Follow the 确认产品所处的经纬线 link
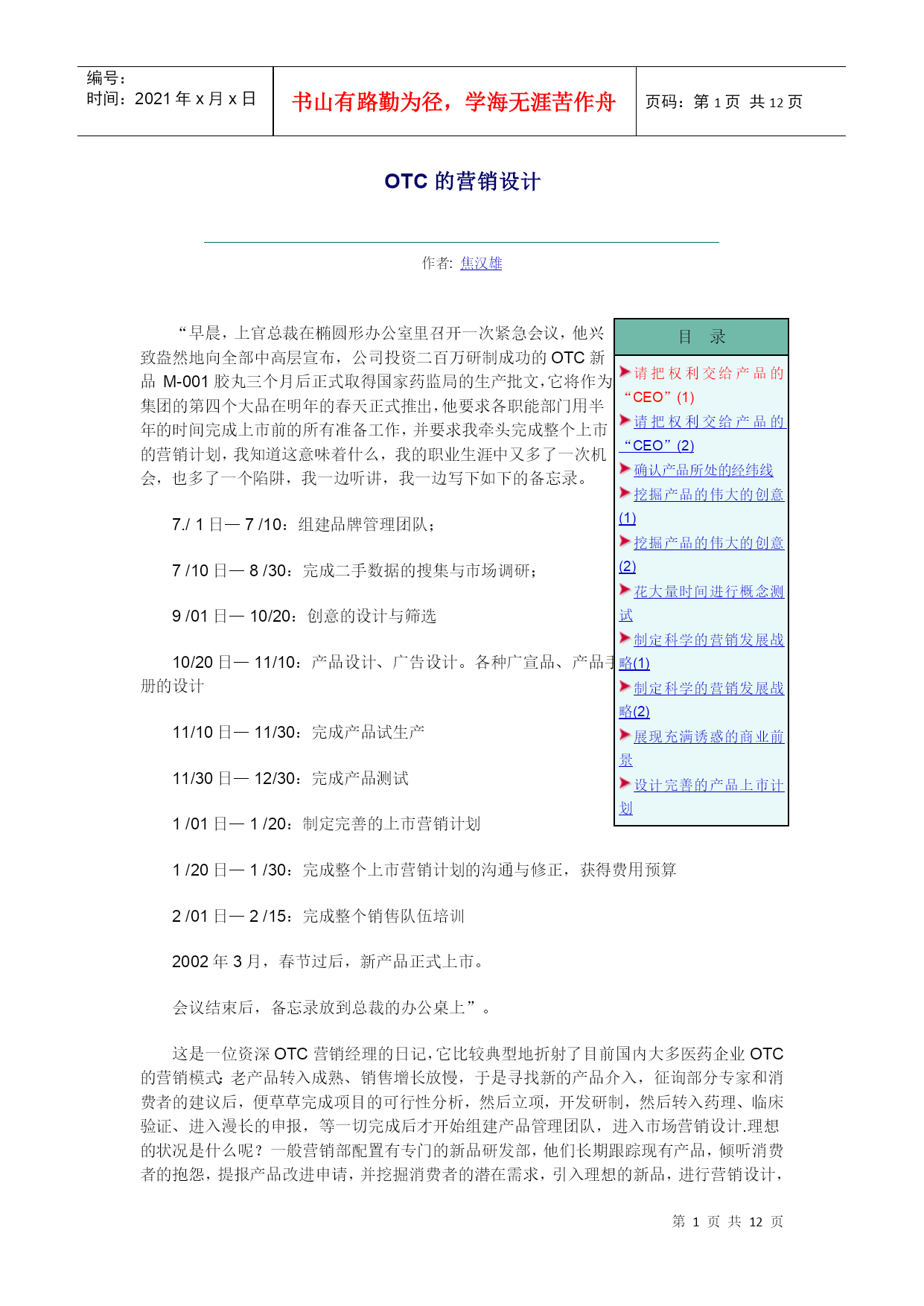 (703, 470)
